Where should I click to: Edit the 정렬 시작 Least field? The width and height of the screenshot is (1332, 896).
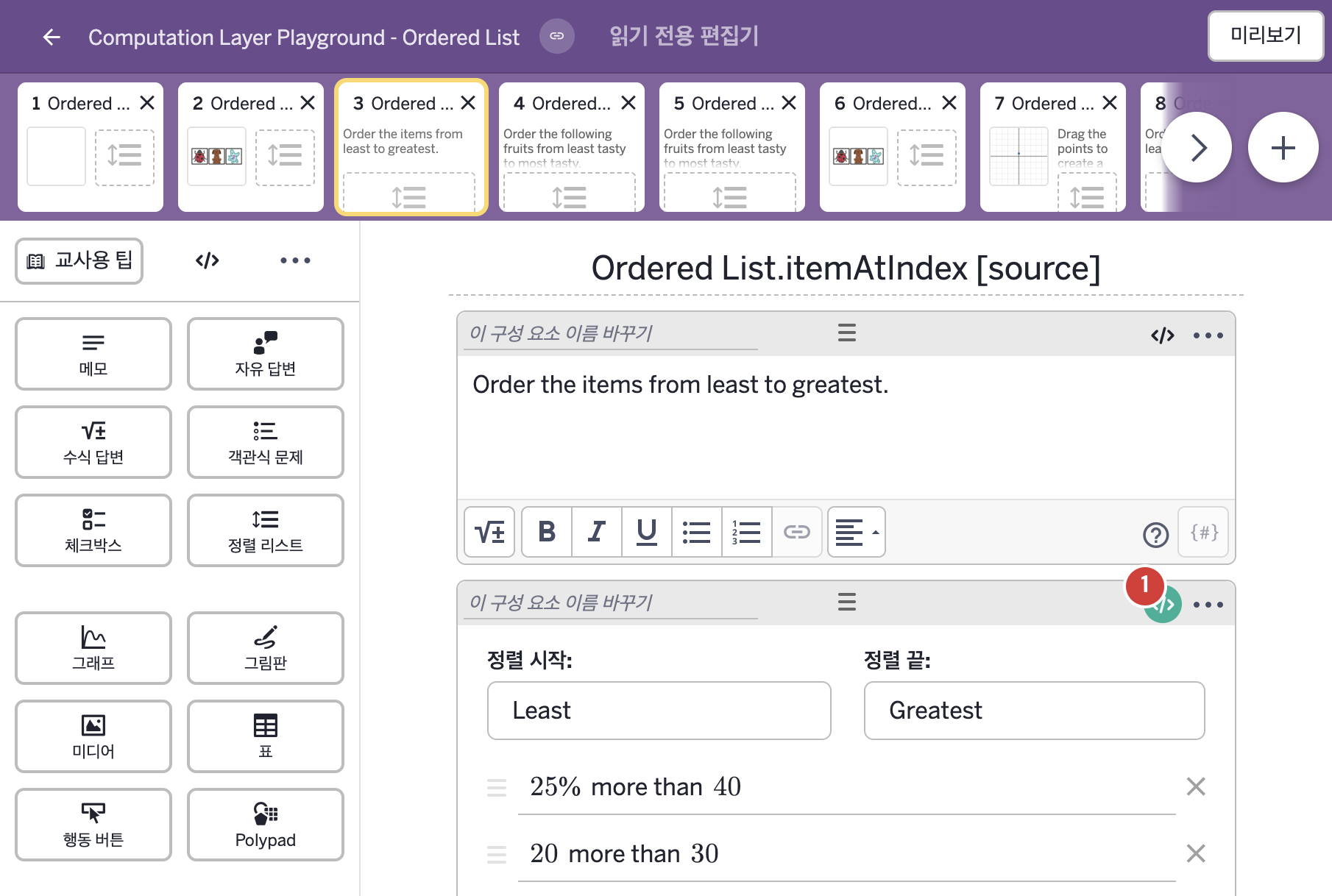click(659, 711)
